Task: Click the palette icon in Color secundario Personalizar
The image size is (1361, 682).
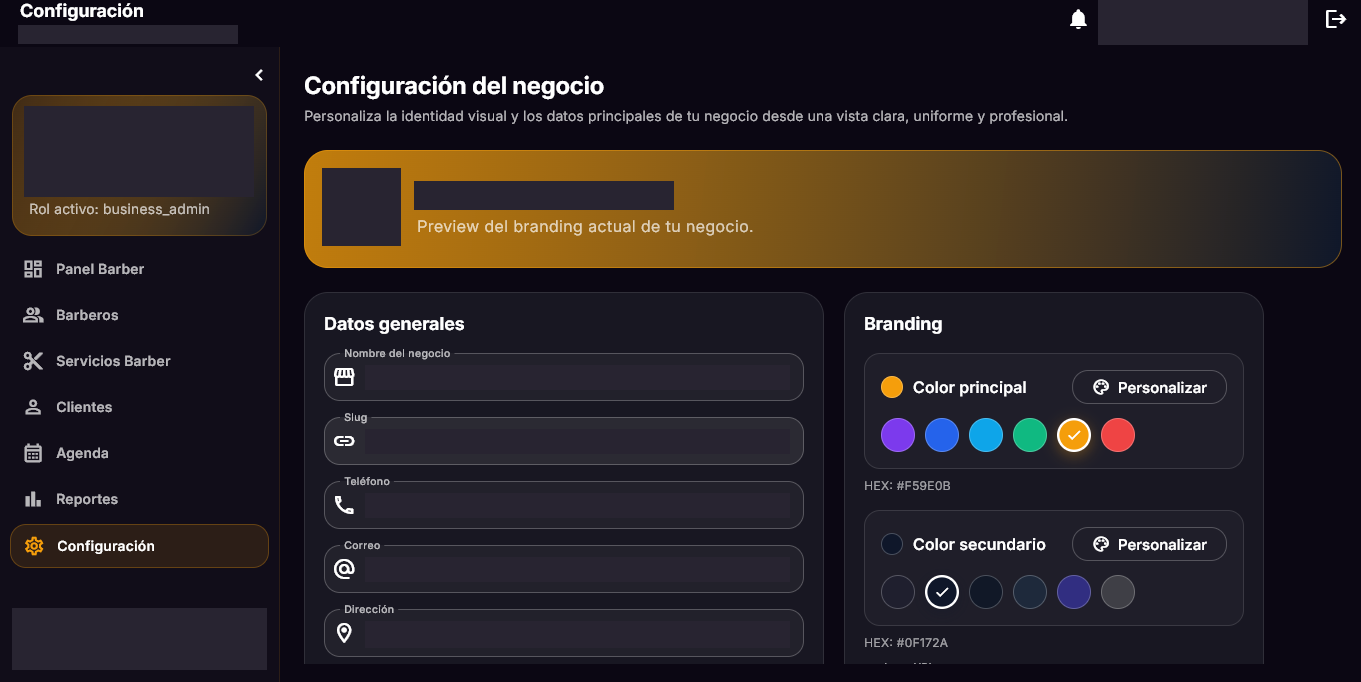Action: point(1101,544)
